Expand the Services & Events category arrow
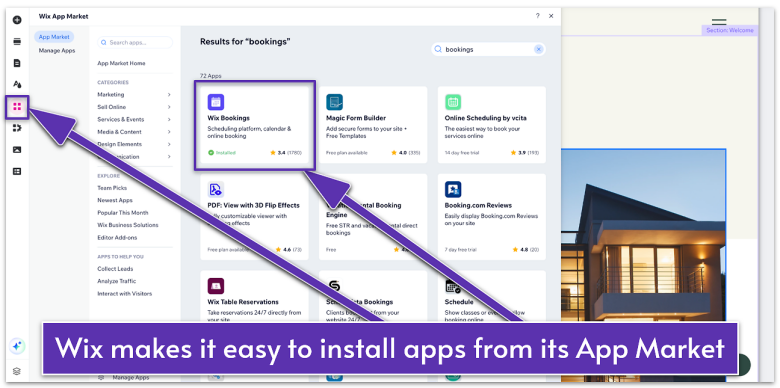This screenshot has height=388, width=780. (169, 119)
